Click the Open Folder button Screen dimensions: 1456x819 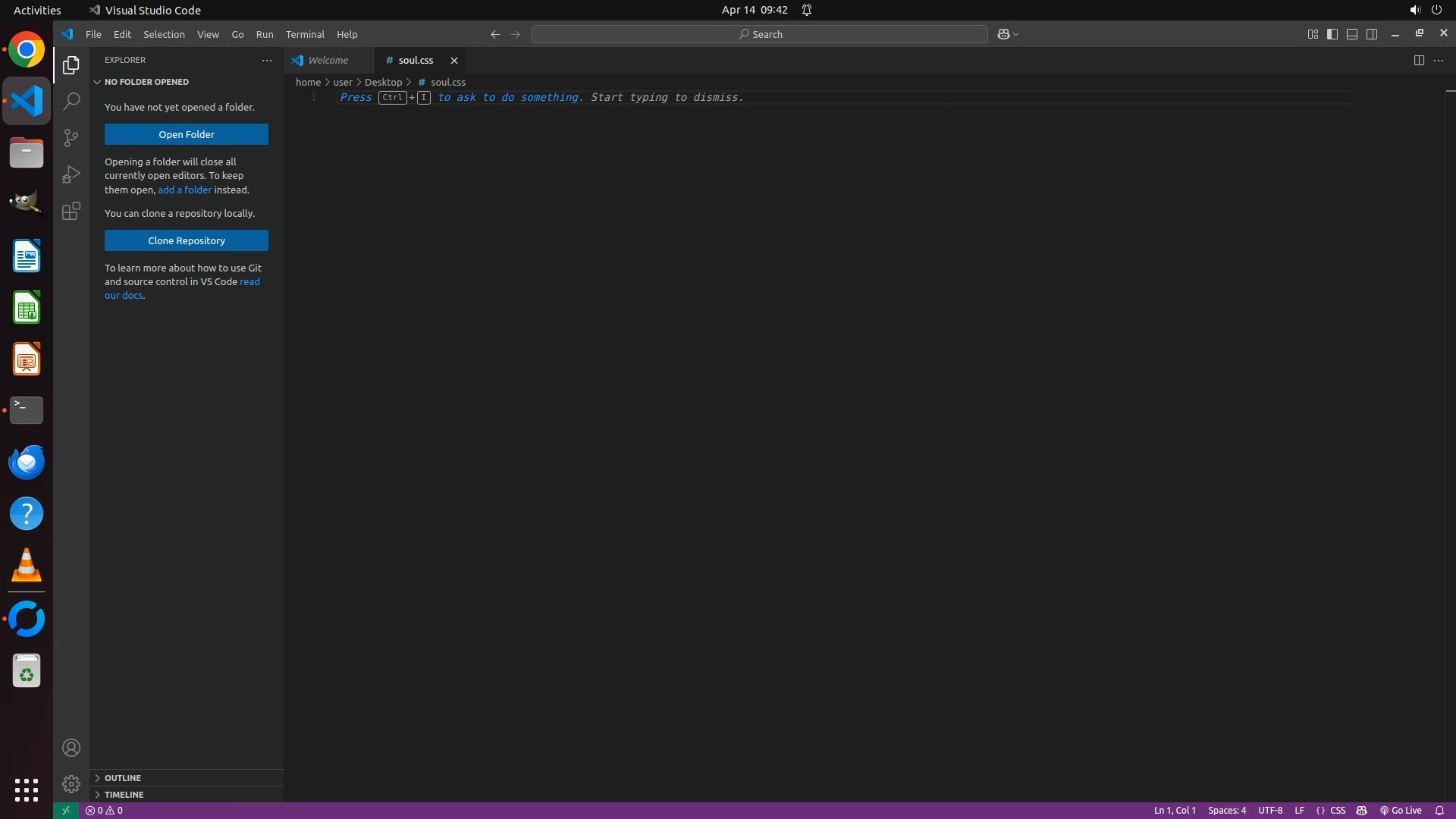(186, 134)
